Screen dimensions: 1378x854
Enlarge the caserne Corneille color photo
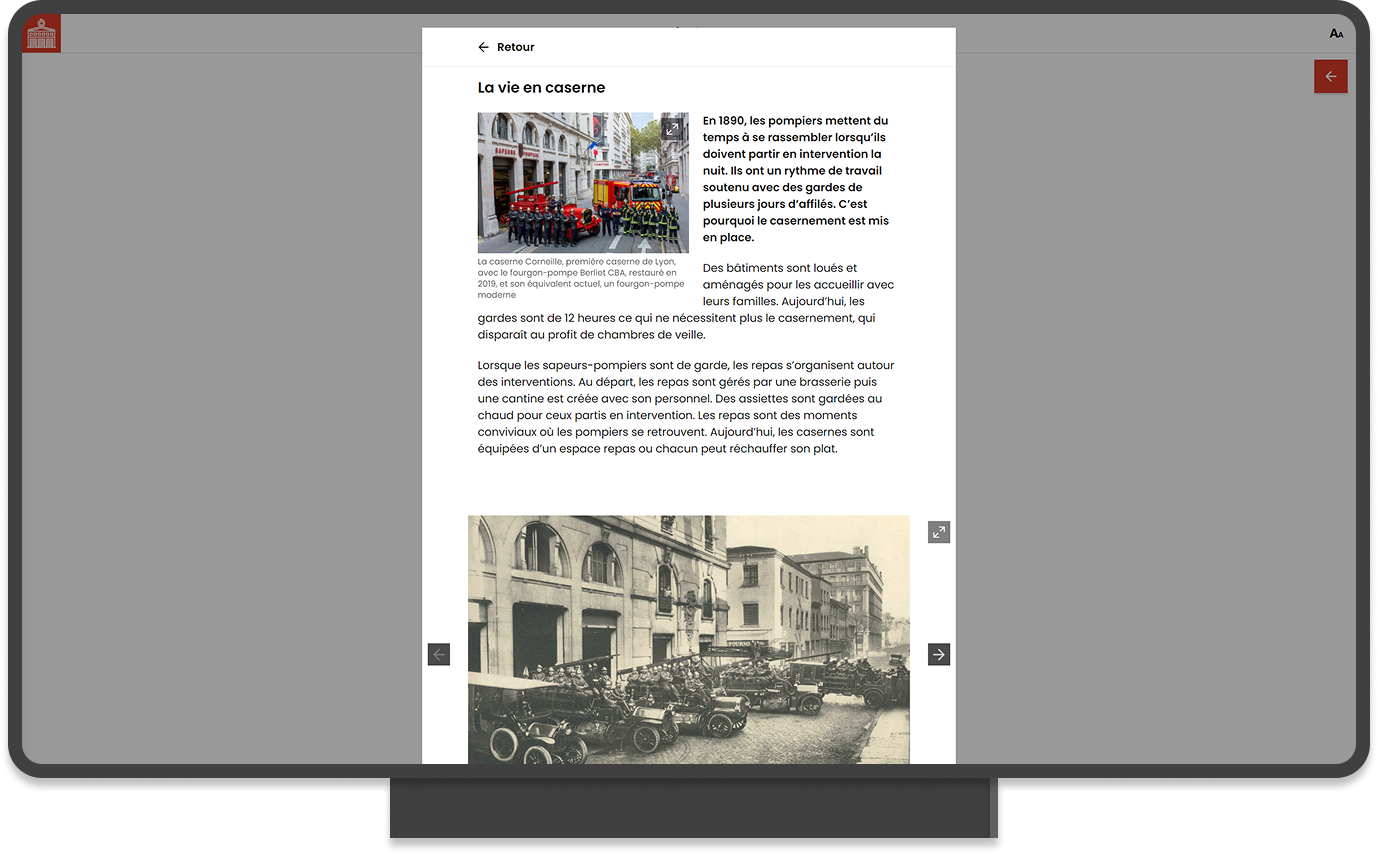coord(672,129)
